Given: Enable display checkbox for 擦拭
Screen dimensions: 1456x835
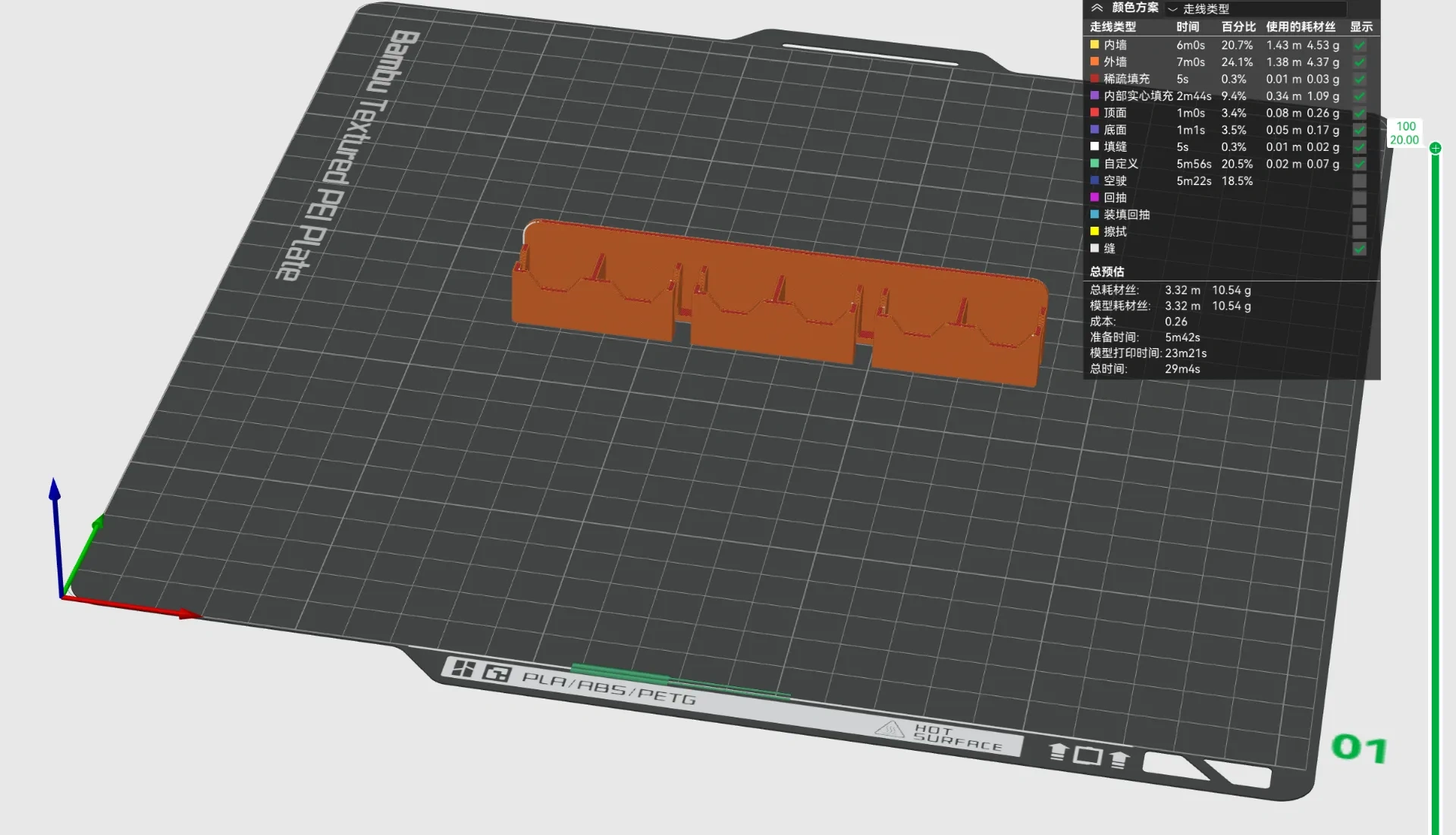Looking at the screenshot, I should pyautogui.click(x=1359, y=232).
